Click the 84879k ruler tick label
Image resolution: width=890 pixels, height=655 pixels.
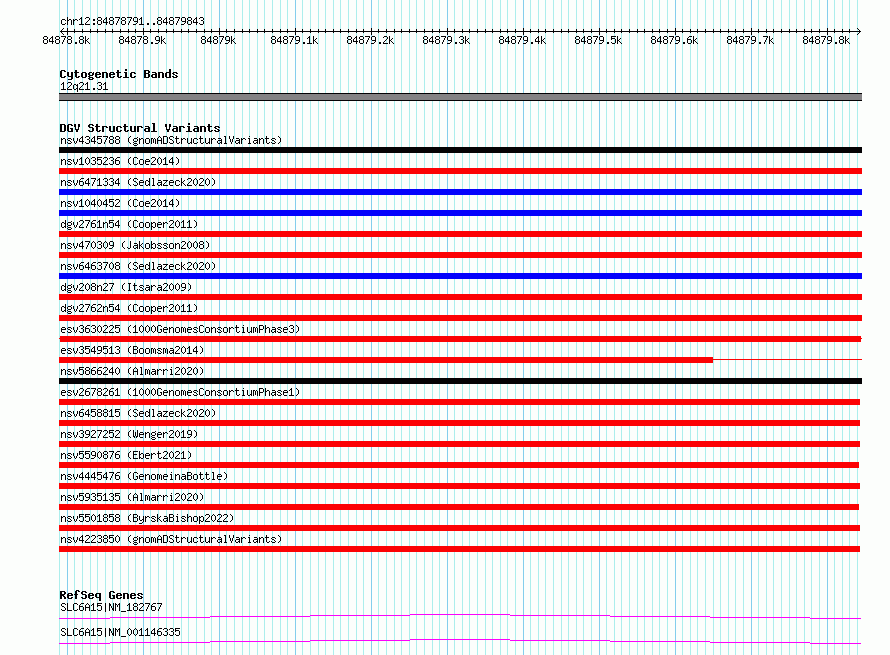point(218,40)
